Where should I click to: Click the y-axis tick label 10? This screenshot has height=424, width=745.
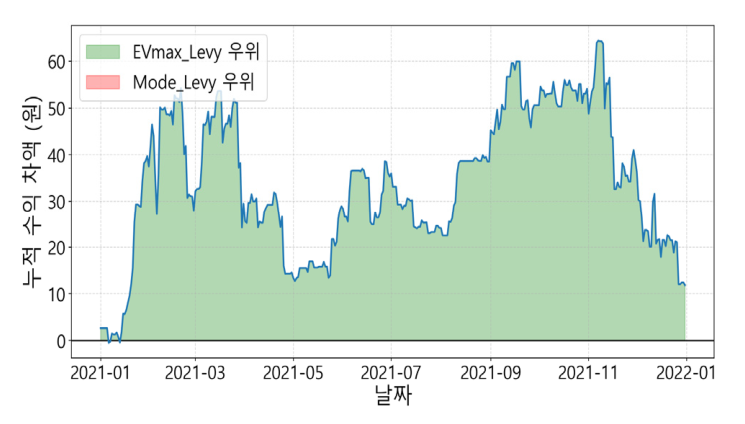point(55,295)
